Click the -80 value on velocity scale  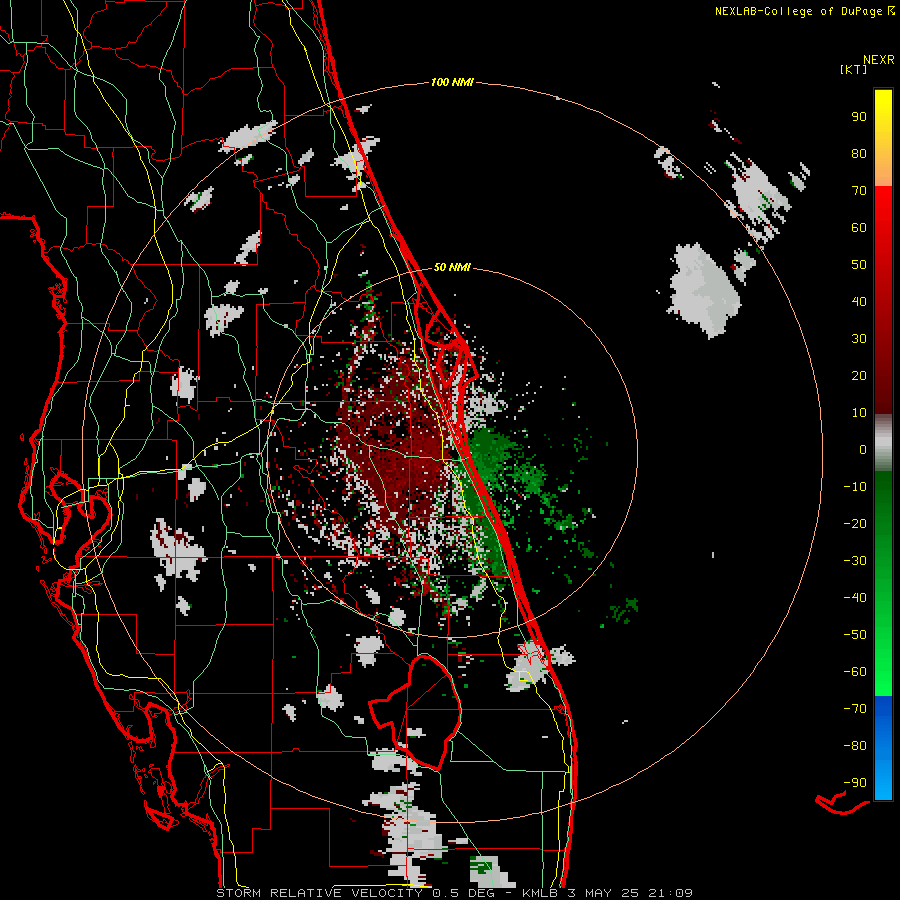(855, 746)
